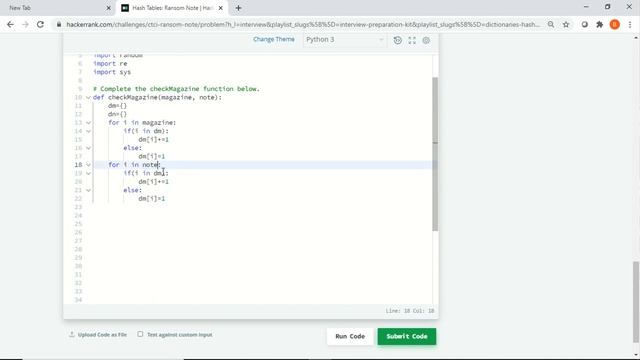
Task: Open a new browser tab with plus
Action: tap(238, 8)
